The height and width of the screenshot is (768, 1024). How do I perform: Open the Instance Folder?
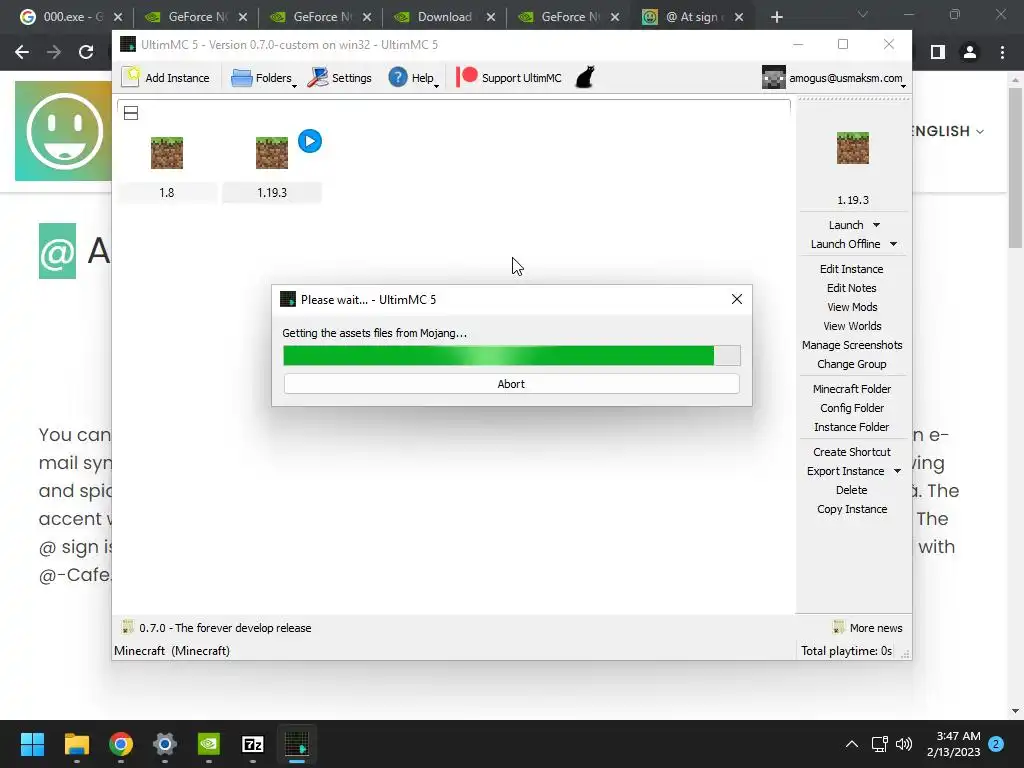(x=852, y=426)
